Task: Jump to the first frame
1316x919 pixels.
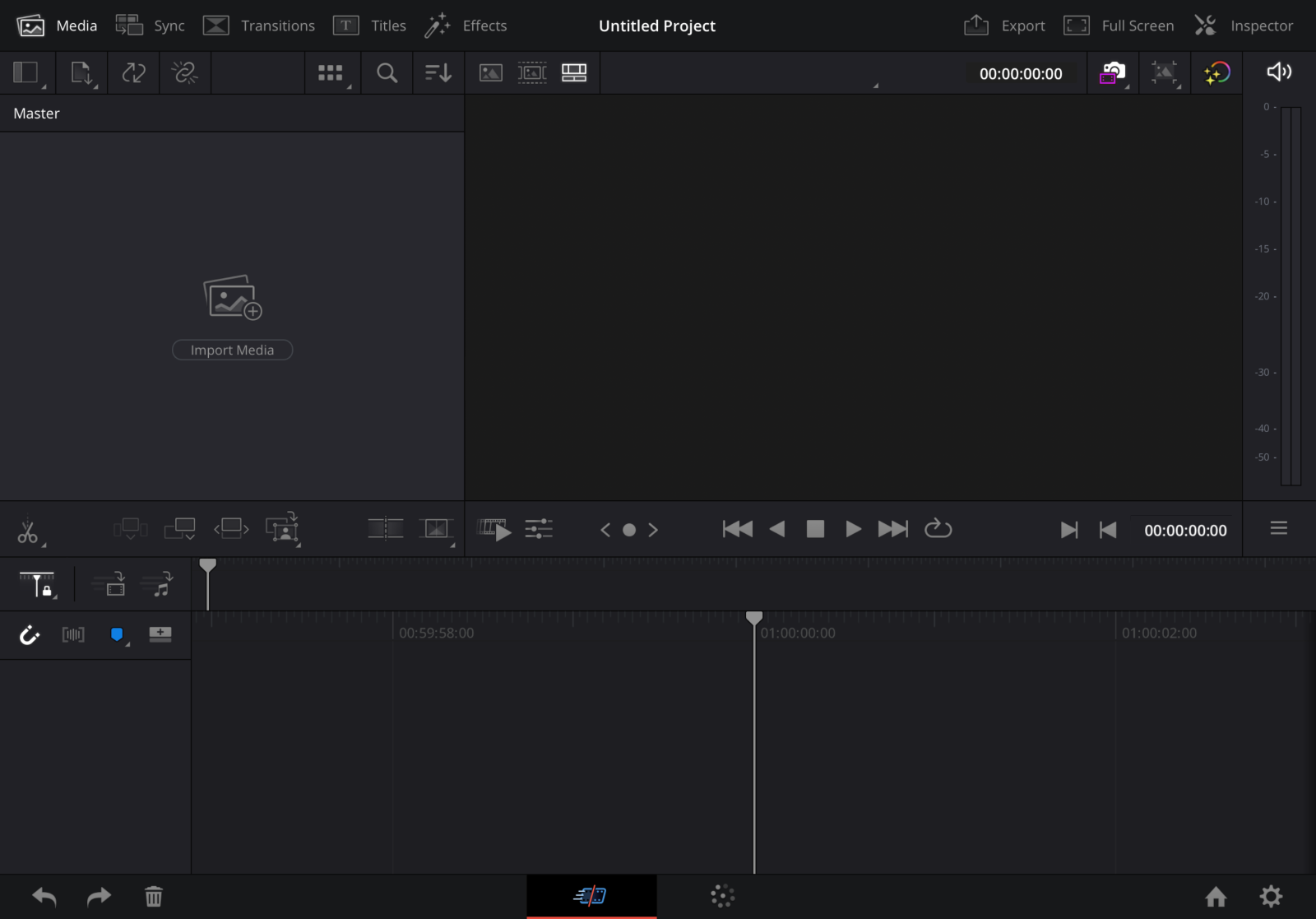Action: [x=738, y=529]
